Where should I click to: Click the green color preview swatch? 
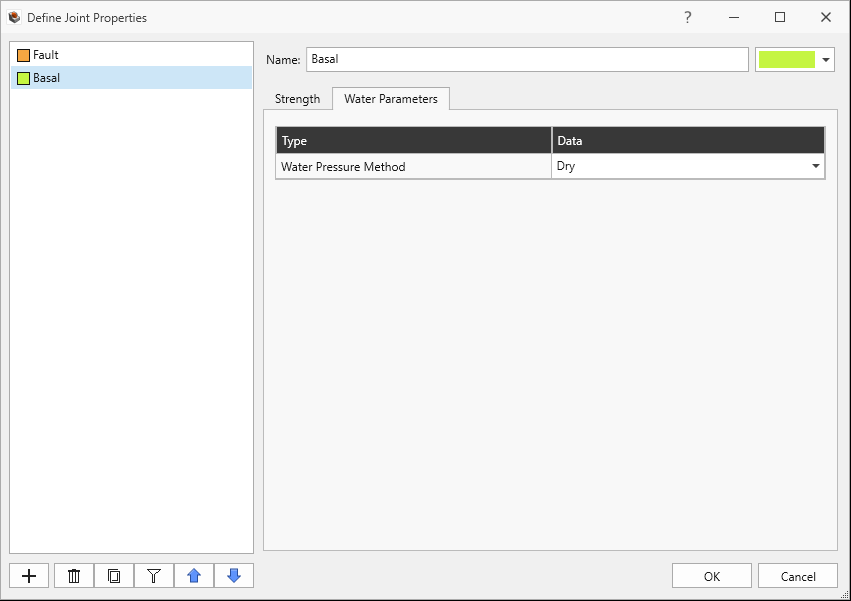coord(786,59)
